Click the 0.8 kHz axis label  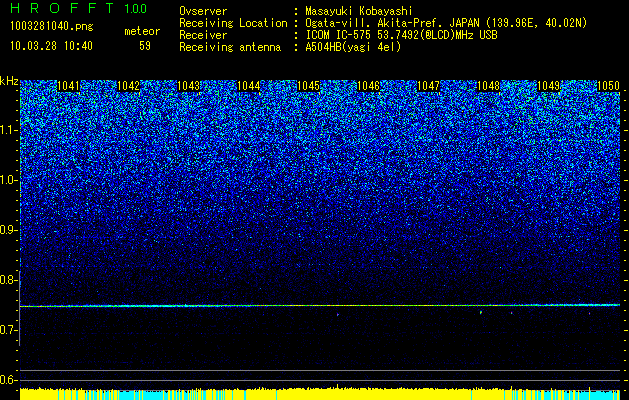coord(8,280)
